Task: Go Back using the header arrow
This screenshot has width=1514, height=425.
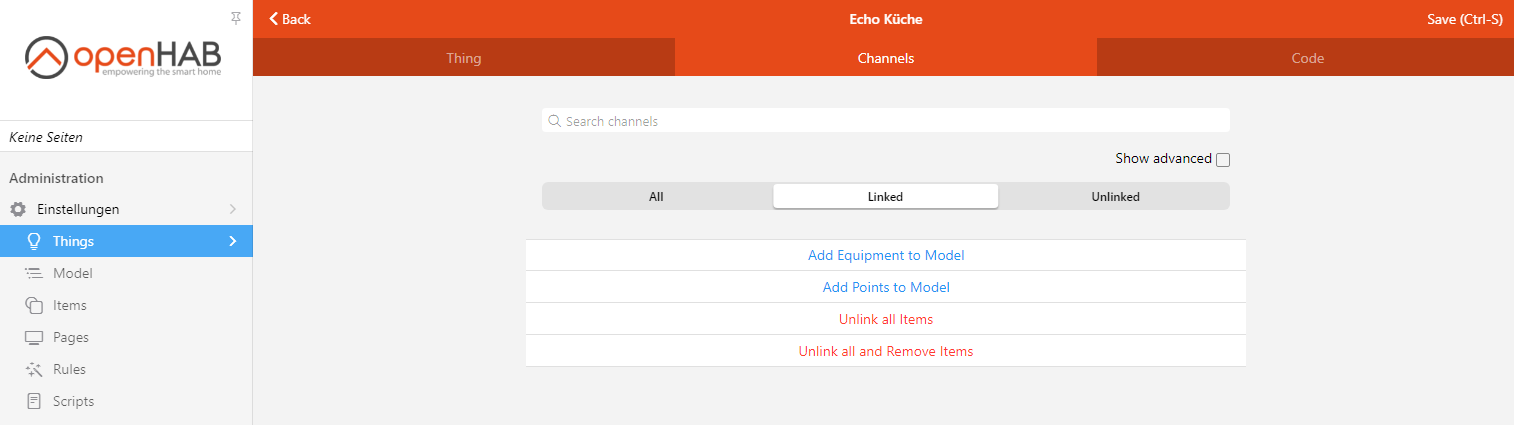Action: (290, 19)
